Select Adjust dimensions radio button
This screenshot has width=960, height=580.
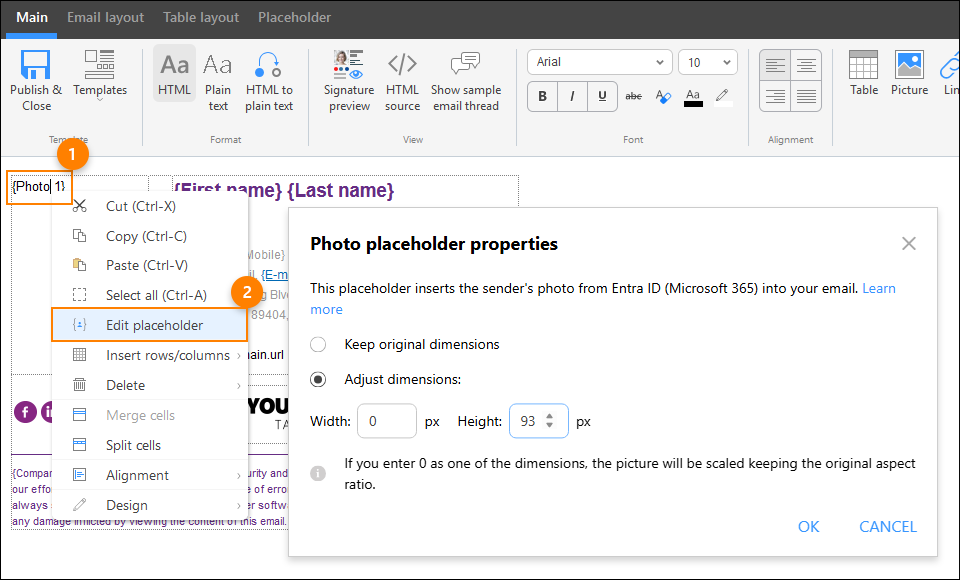(318, 380)
